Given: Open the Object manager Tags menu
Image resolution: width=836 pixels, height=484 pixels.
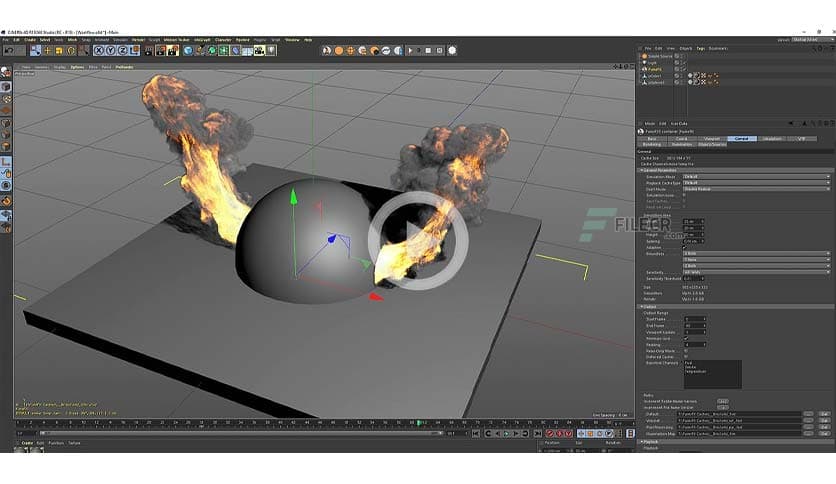Looking at the screenshot, I should (x=701, y=49).
